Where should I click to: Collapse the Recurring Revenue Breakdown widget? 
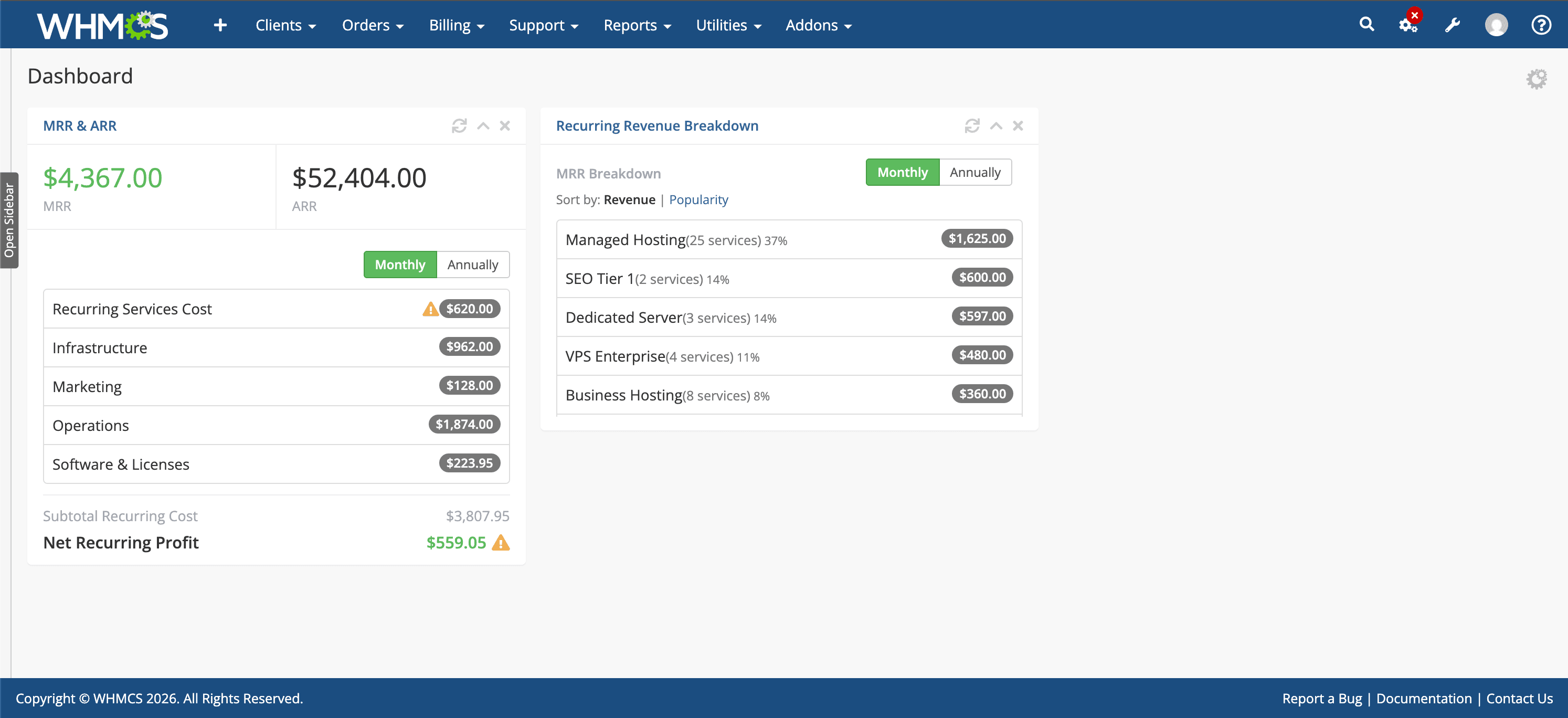coord(996,125)
